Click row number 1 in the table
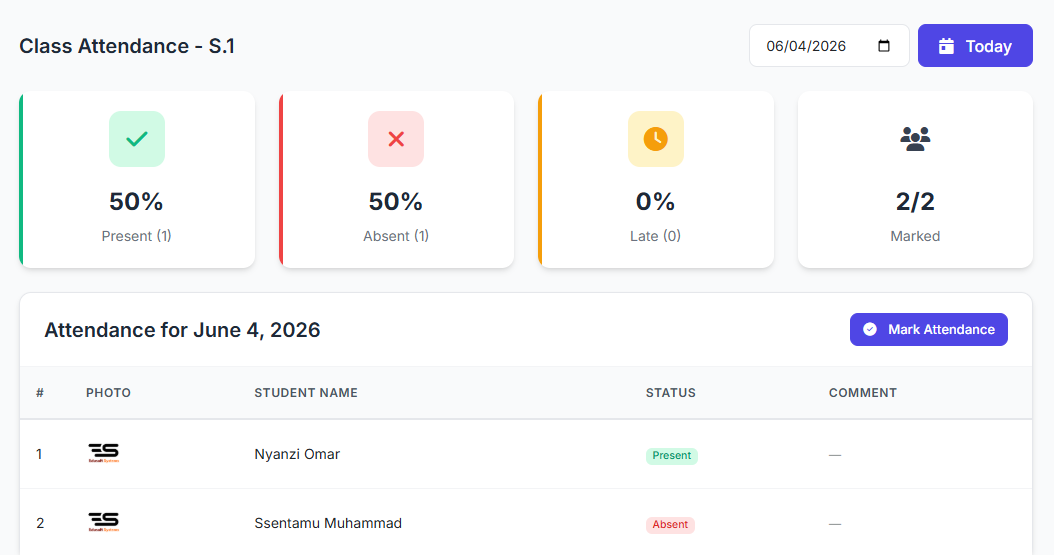Image resolution: width=1054 pixels, height=555 pixels. click(39, 454)
